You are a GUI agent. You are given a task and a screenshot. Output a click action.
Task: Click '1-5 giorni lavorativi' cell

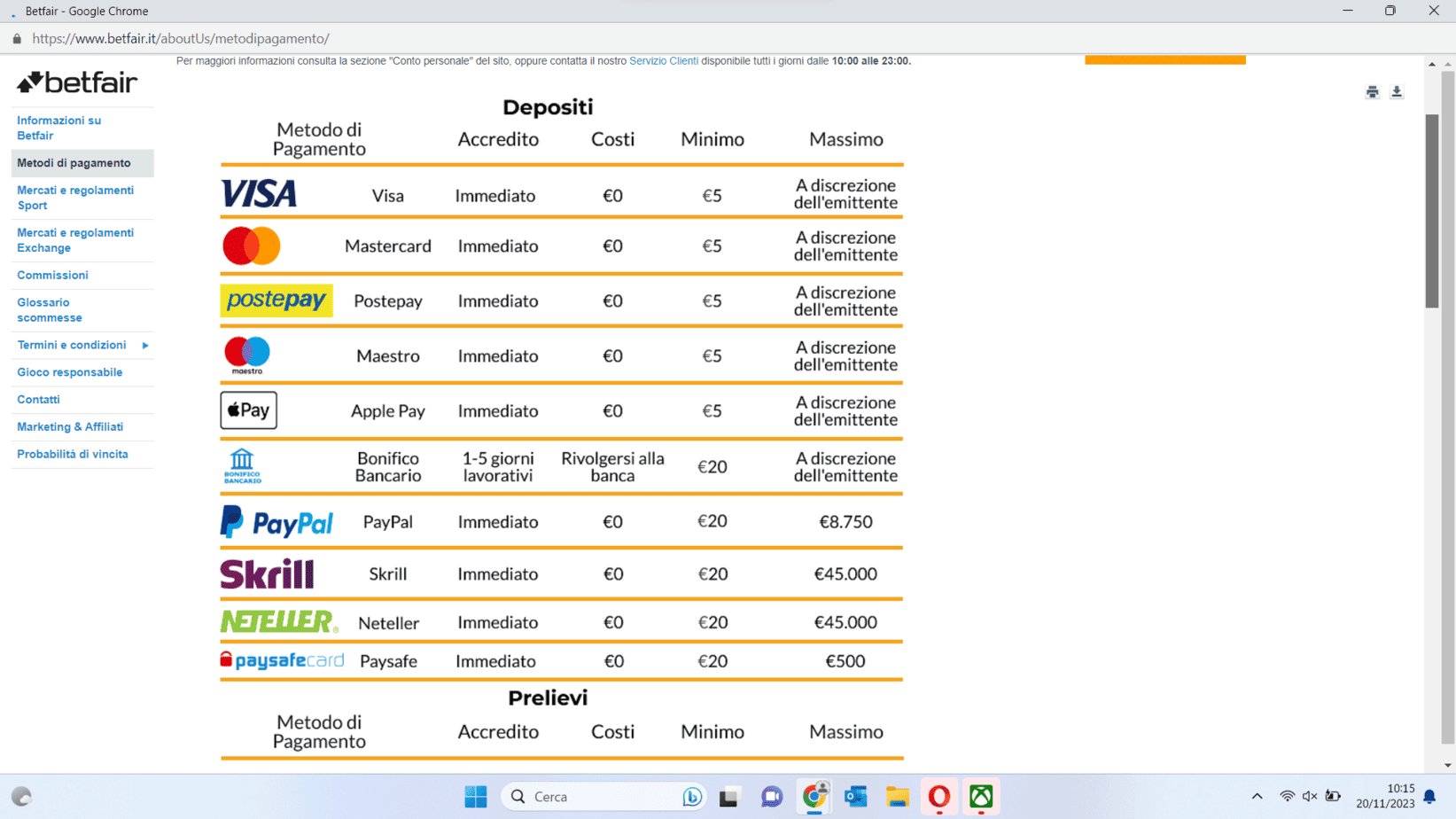pyautogui.click(x=498, y=467)
